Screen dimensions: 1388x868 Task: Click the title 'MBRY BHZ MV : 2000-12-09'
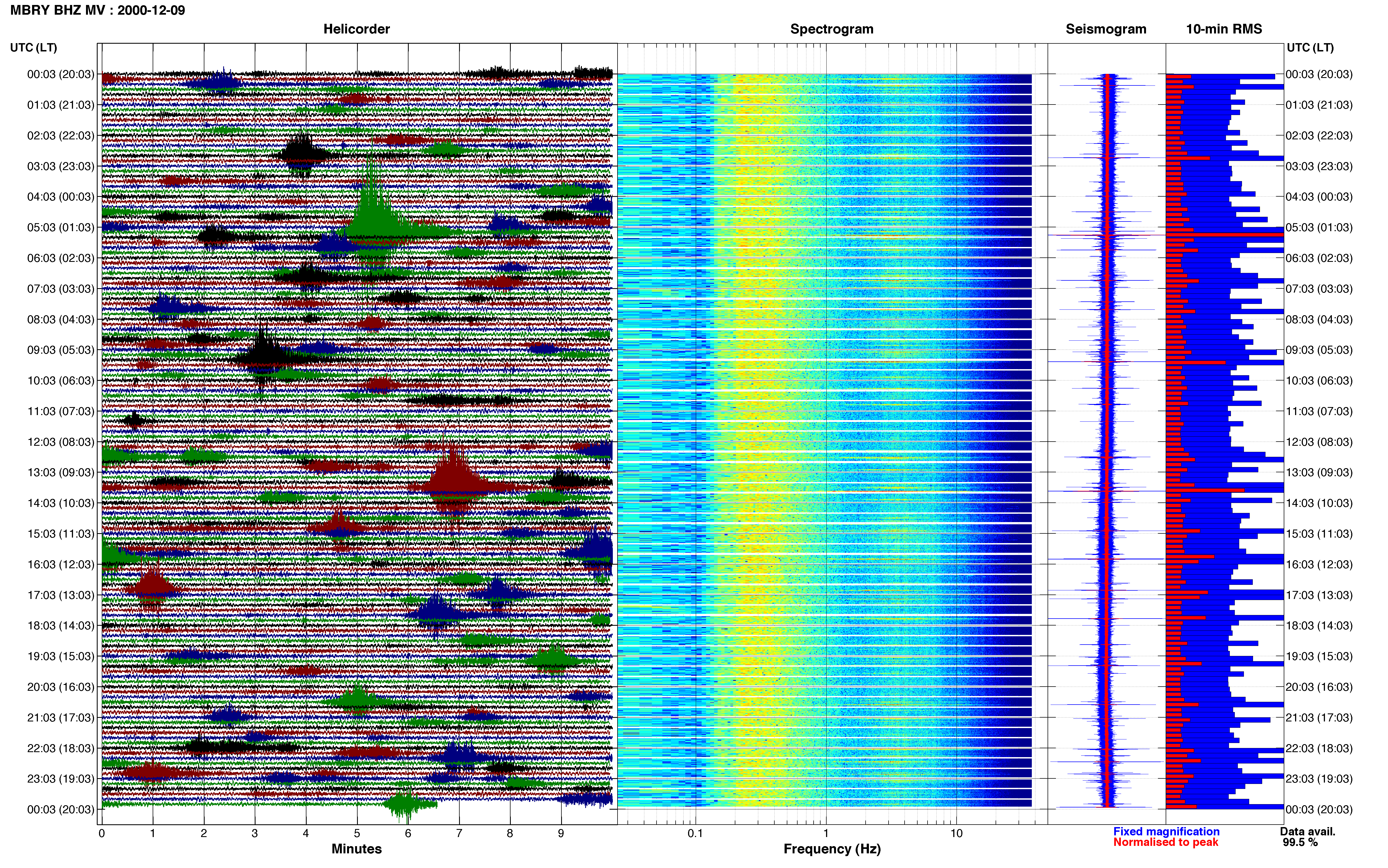coord(98,10)
